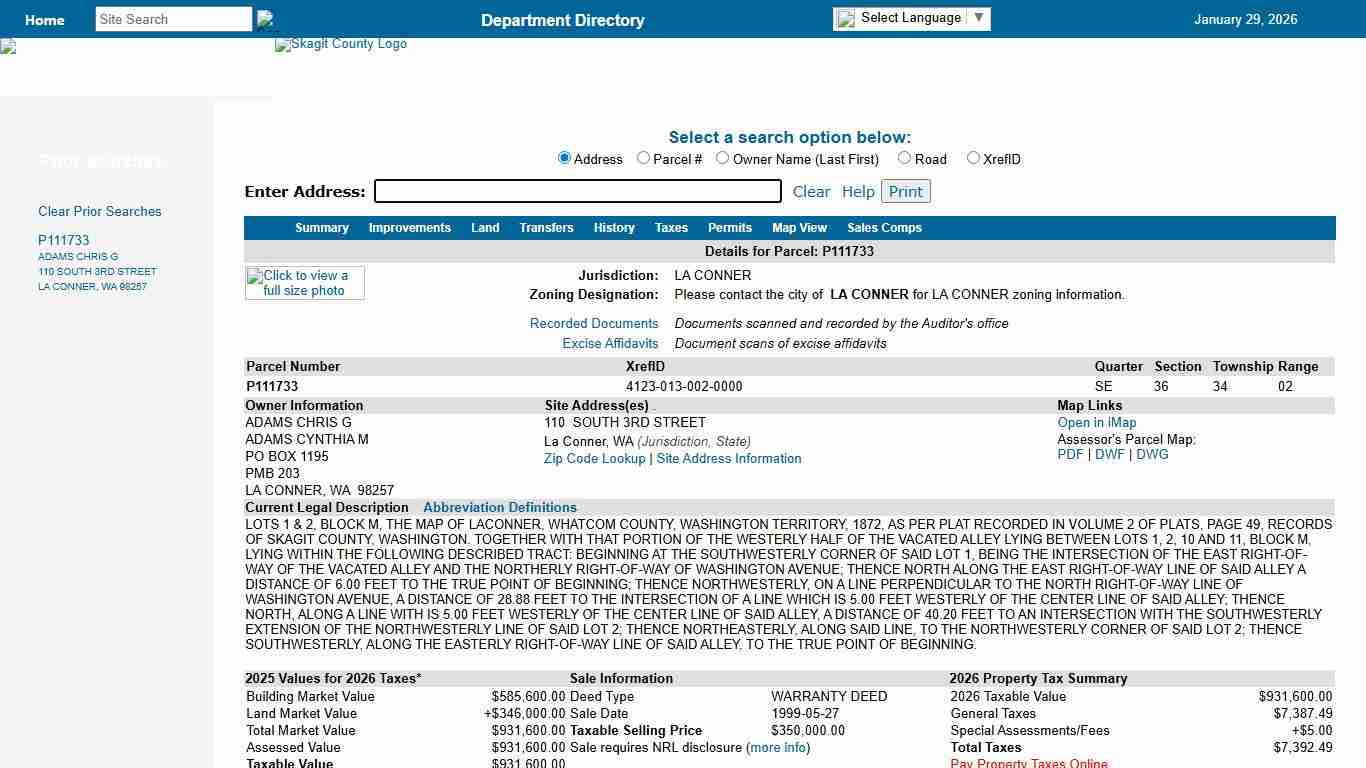Image resolution: width=1366 pixels, height=768 pixels.
Task: Open the Recorded Documents link
Action: 594,324
